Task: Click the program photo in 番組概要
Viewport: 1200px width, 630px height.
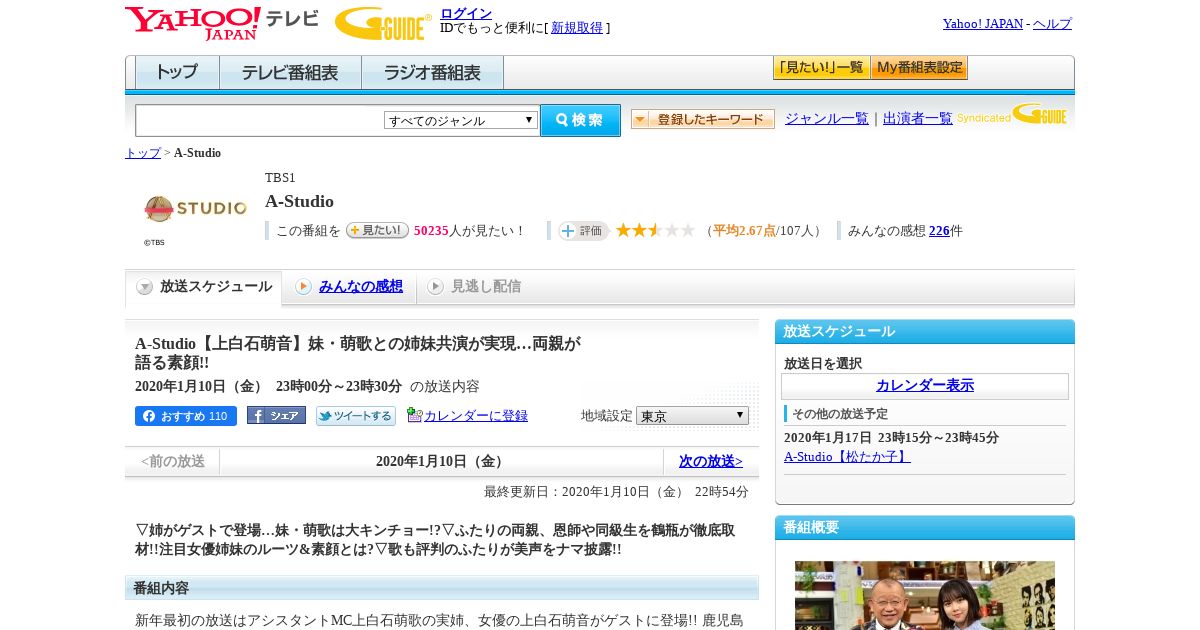Action: [x=925, y=595]
